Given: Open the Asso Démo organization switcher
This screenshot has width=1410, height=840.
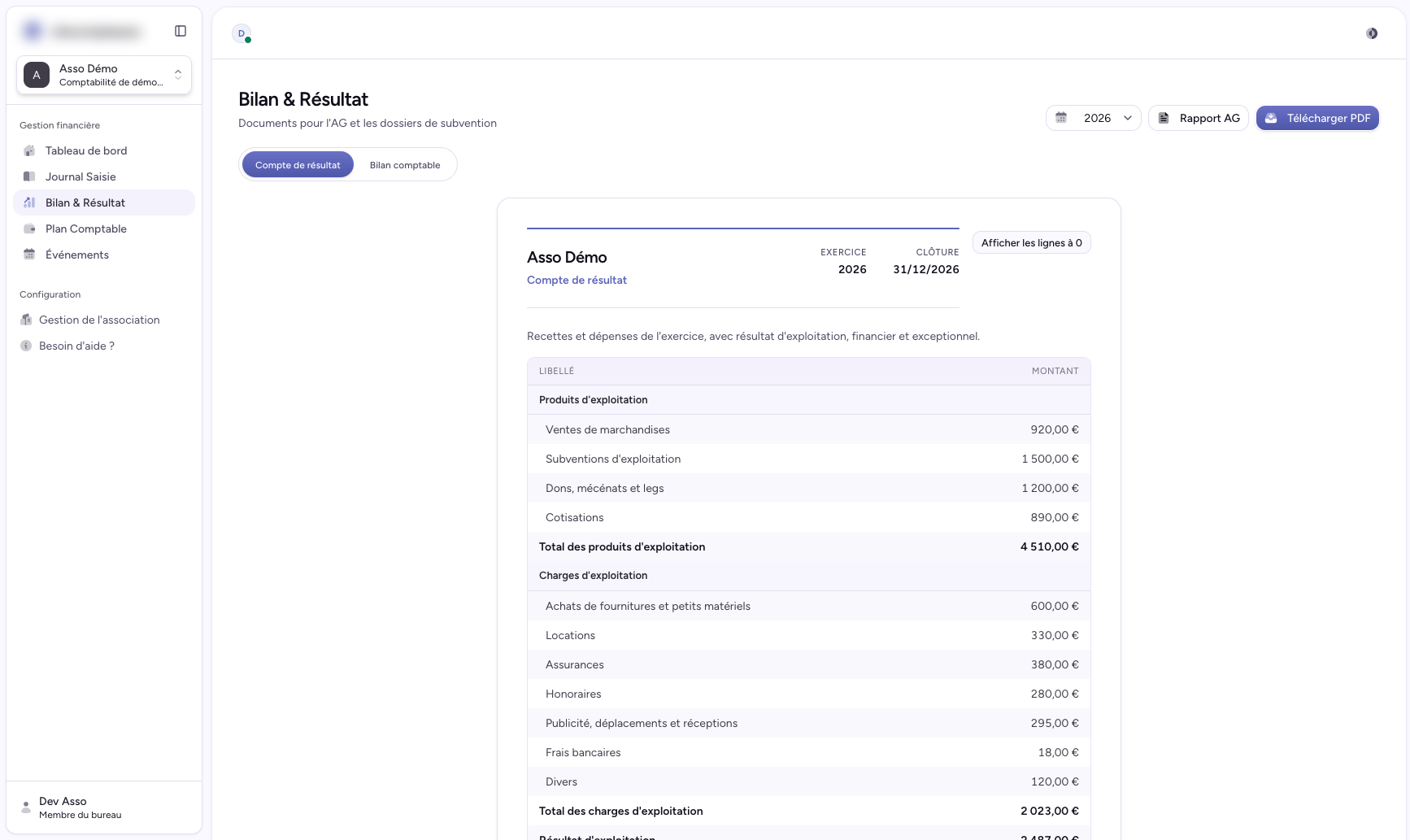Looking at the screenshot, I should (x=104, y=75).
